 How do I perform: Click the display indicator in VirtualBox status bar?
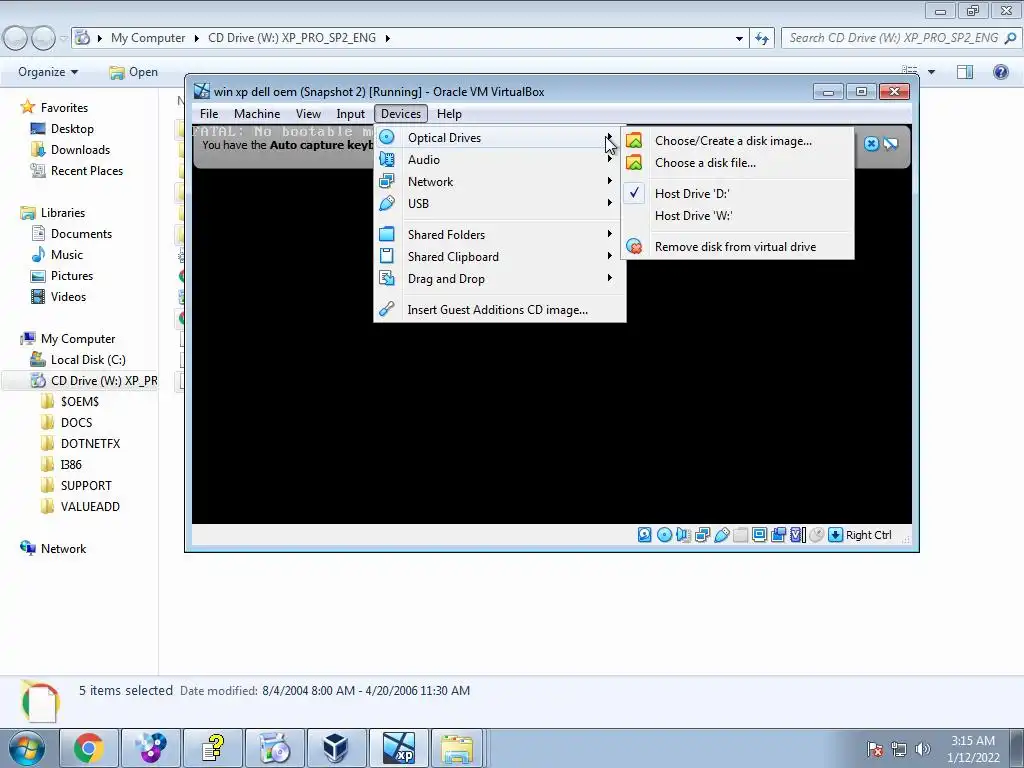(x=760, y=535)
